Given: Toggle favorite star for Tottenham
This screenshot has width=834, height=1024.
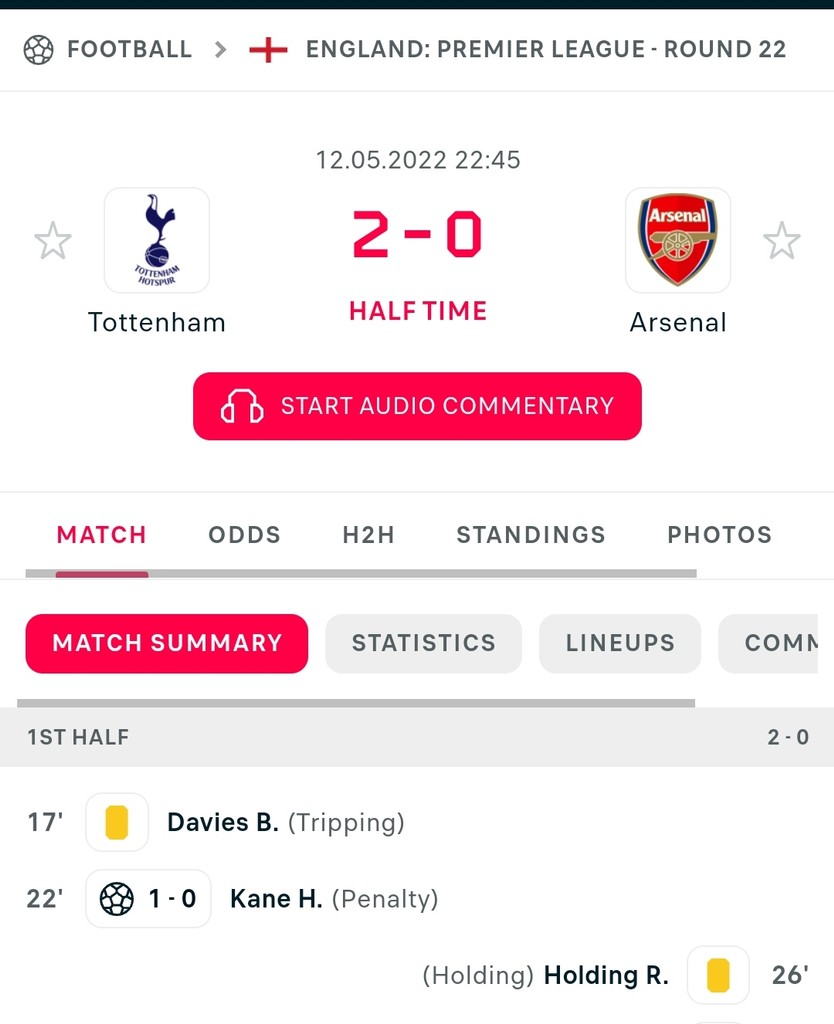Looking at the screenshot, I should pyautogui.click(x=53, y=241).
